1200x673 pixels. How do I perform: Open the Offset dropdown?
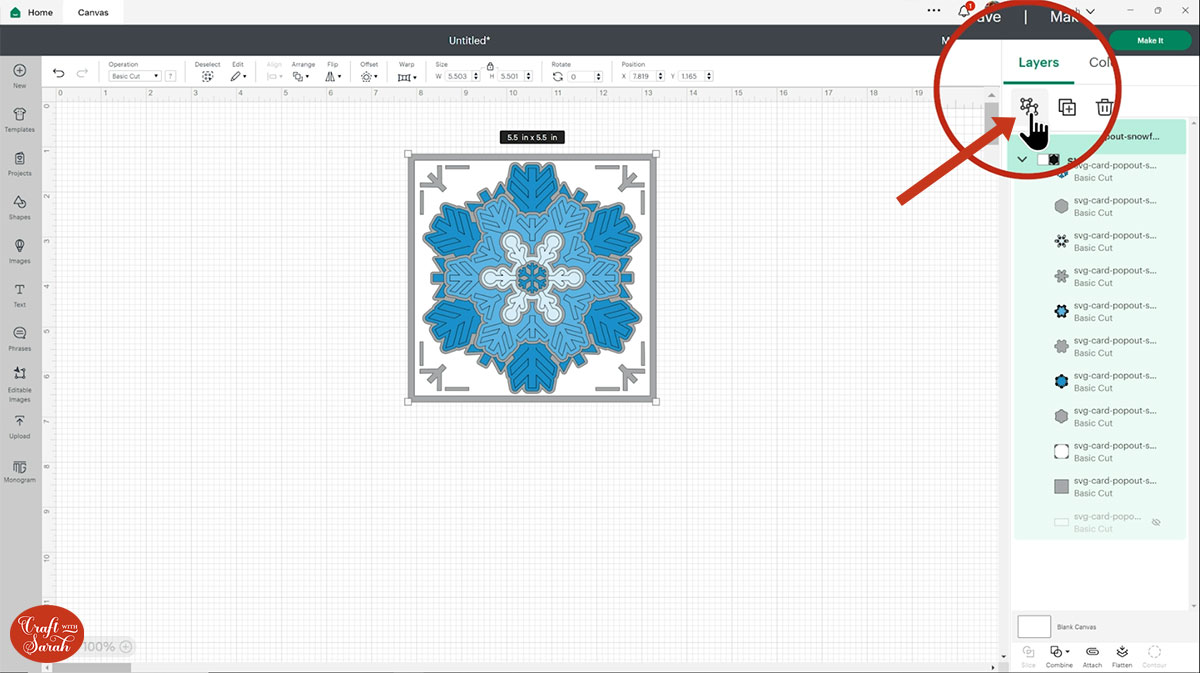click(x=369, y=76)
